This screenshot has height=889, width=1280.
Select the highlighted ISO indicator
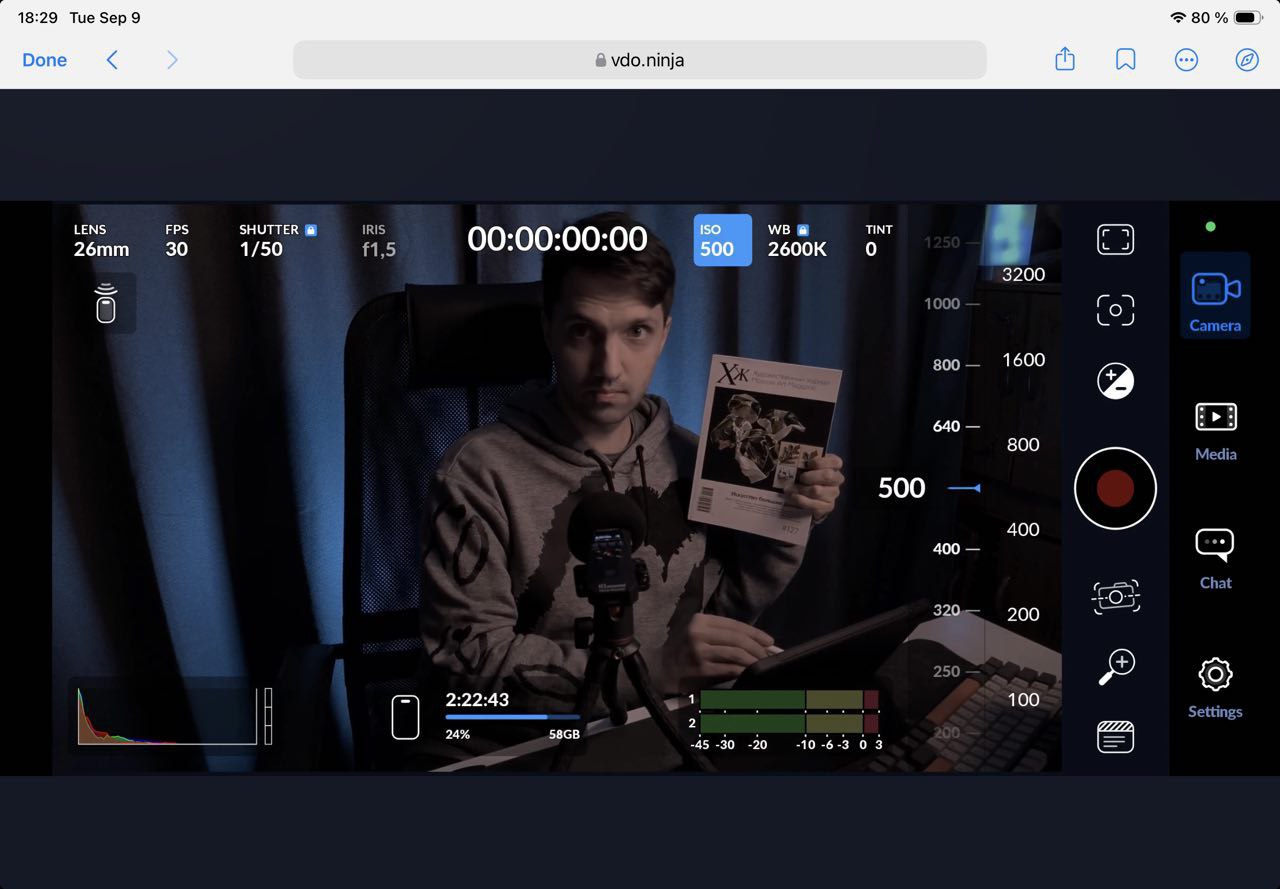click(722, 240)
